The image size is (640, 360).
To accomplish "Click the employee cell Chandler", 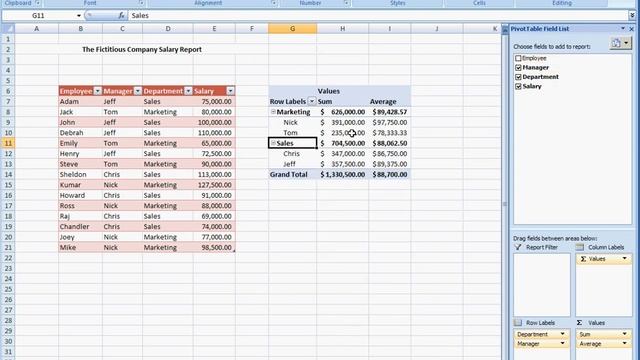I will (x=80, y=227).
